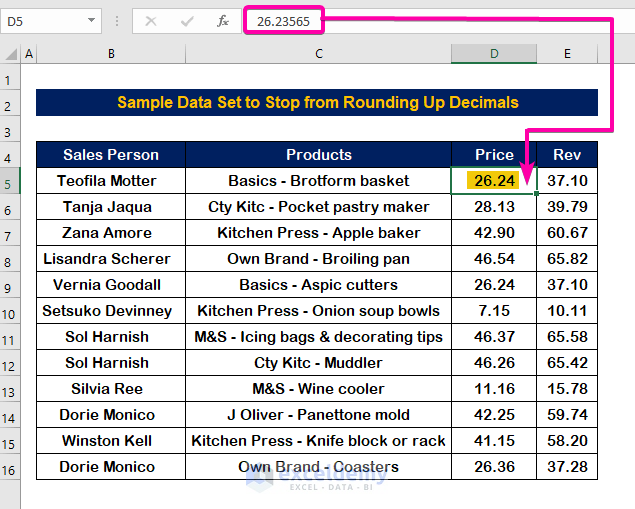Open the Name Box dropdown arrow

tap(91, 20)
